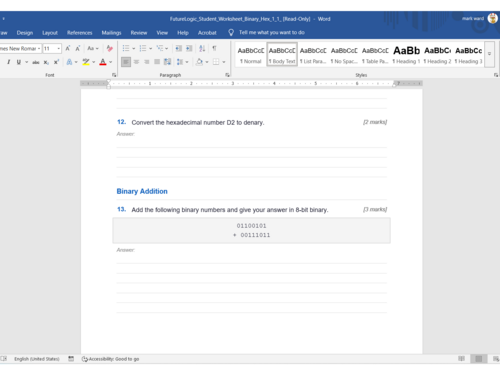Expand the numbering library dropdown arrow
Image resolution: width=500 pixels, height=375 pixels.
coord(150,49)
